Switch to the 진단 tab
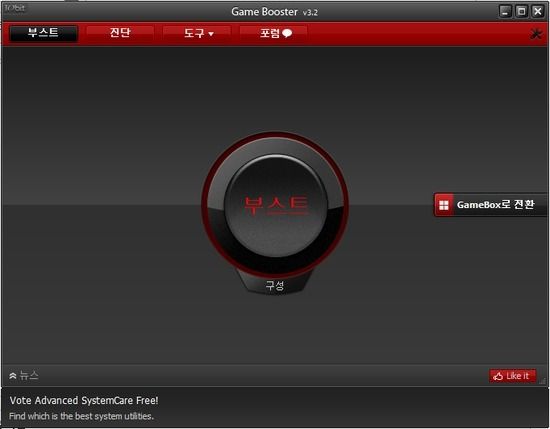Viewport: 550px width, 429px height. tap(120, 33)
